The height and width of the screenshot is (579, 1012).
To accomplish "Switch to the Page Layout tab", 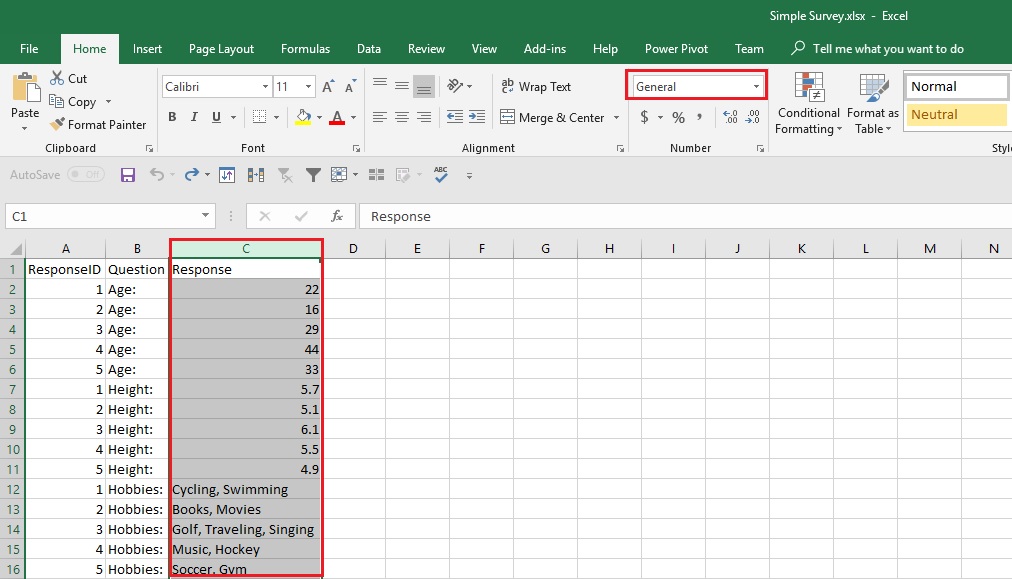I will point(221,48).
